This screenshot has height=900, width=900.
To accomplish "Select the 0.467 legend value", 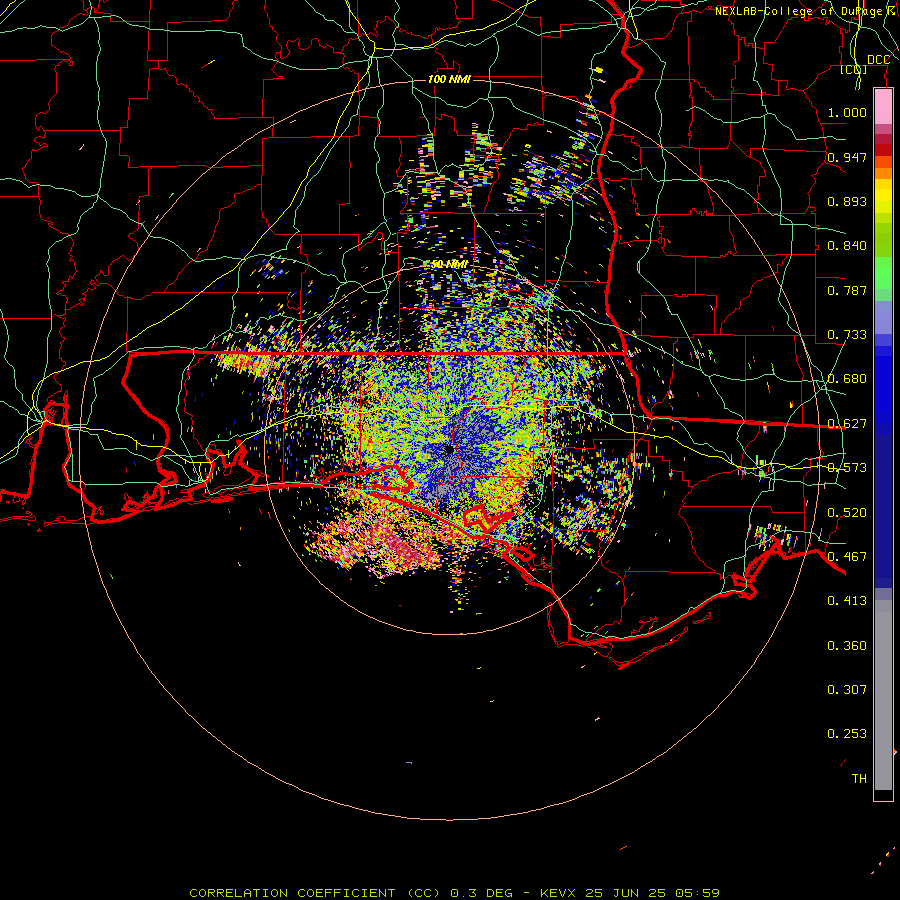I will point(847,557).
